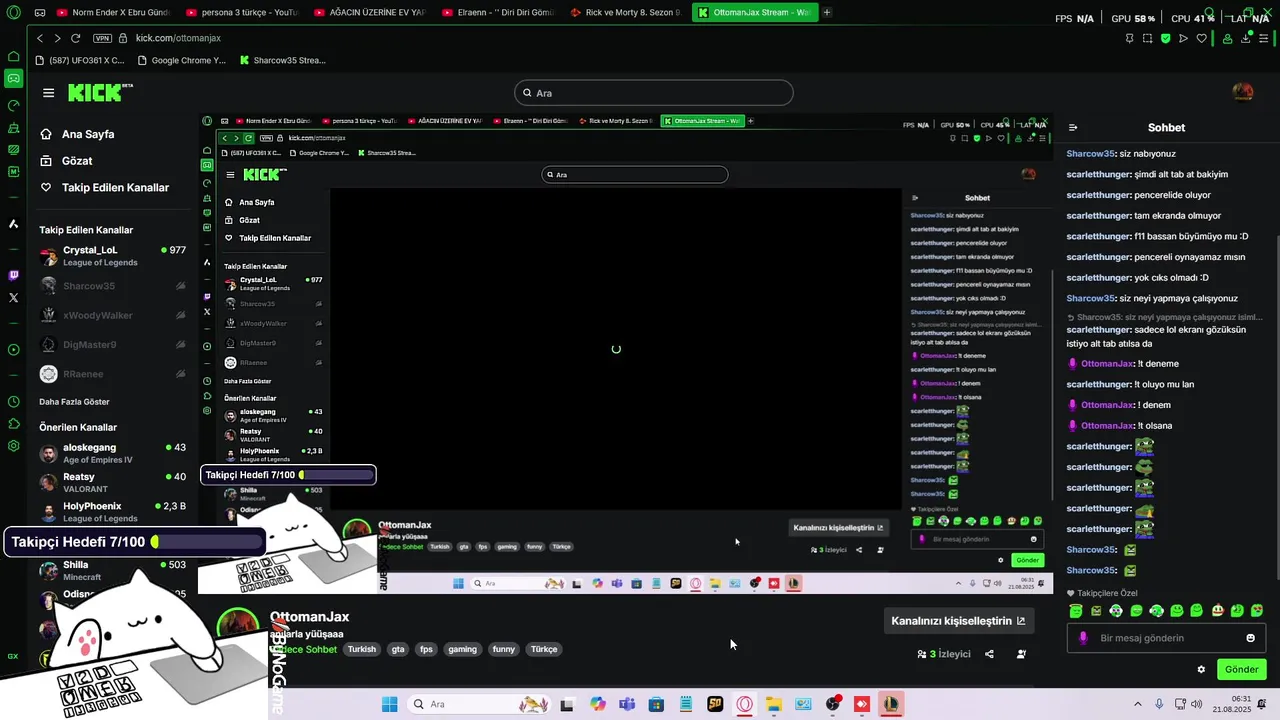The width and height of the screenshot is (1280, 720).
Task: Open RRaenee channel in sidebar
Action: tap(112, 374)
